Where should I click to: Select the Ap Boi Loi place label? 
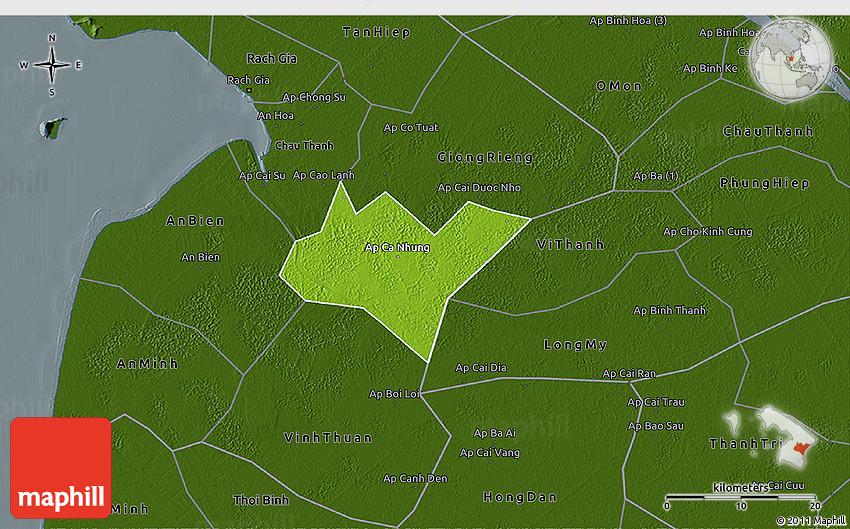click(x=395, y=394)
